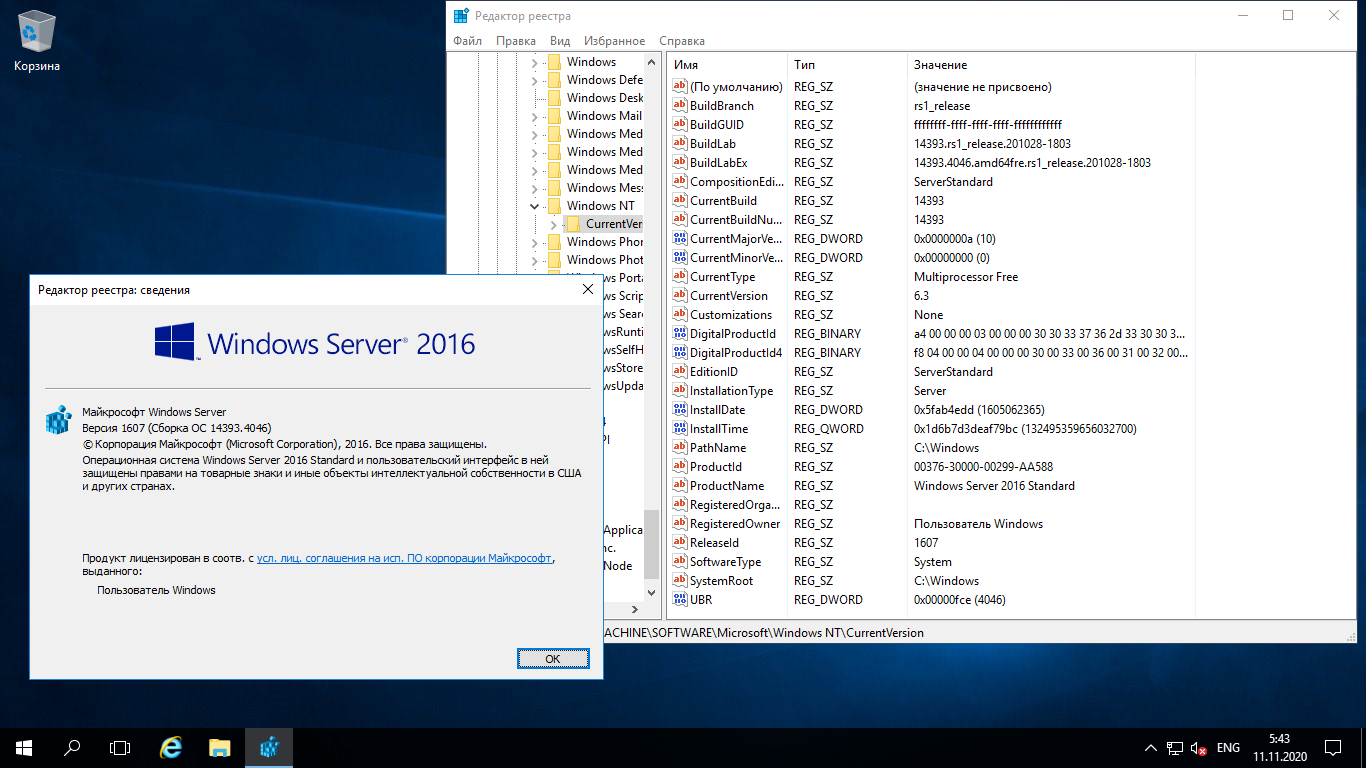Click the ProductName string icon
Screen dimensions: 1366x768
(x=680, y=486)
